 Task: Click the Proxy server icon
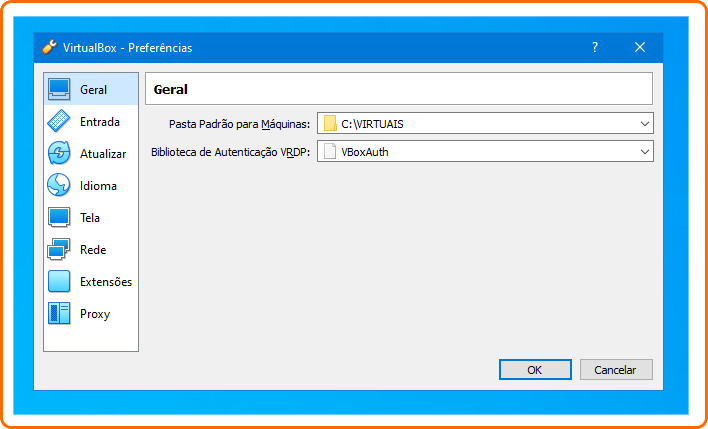tap(59, 313)
